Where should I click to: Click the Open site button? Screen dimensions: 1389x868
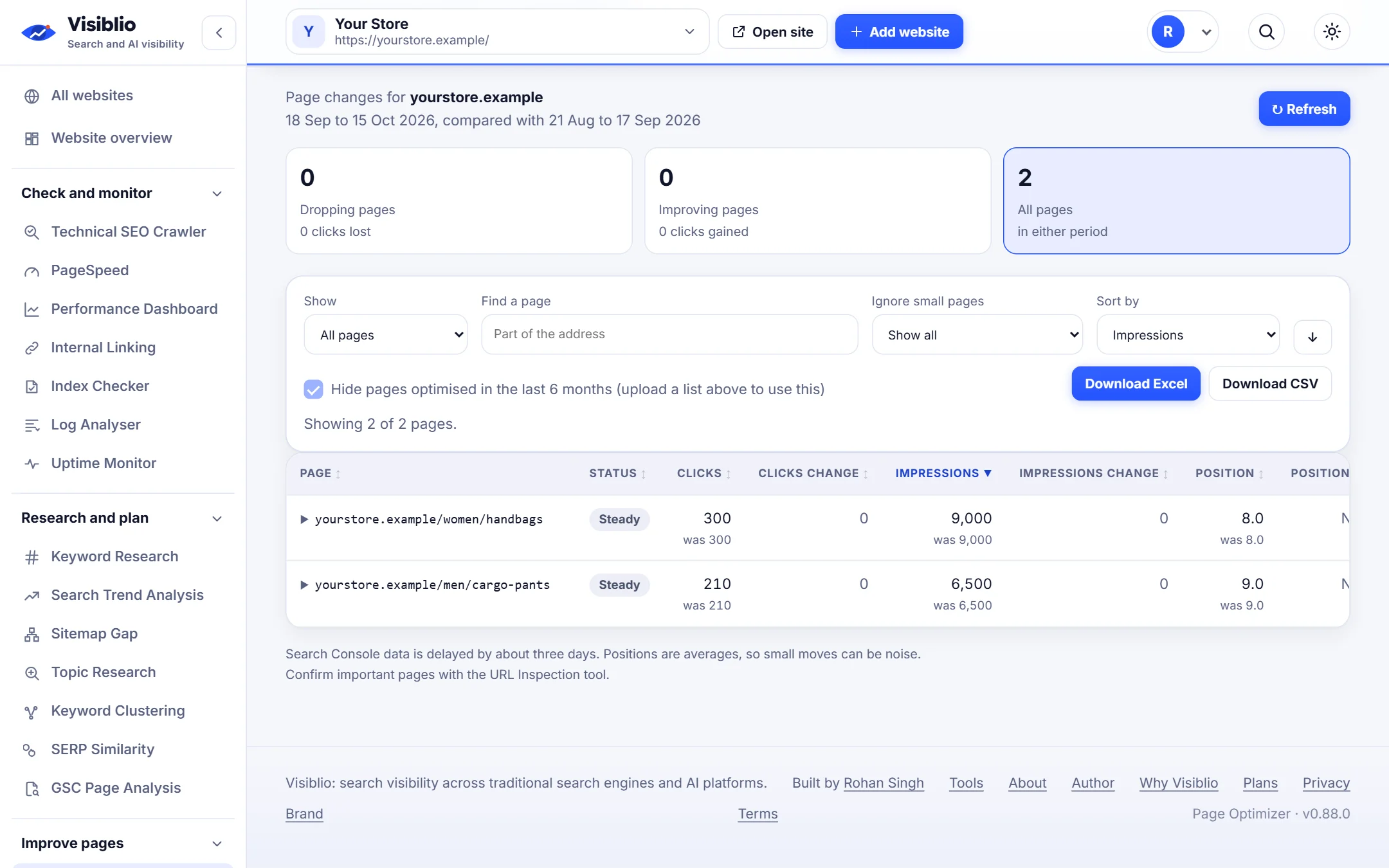772,32
